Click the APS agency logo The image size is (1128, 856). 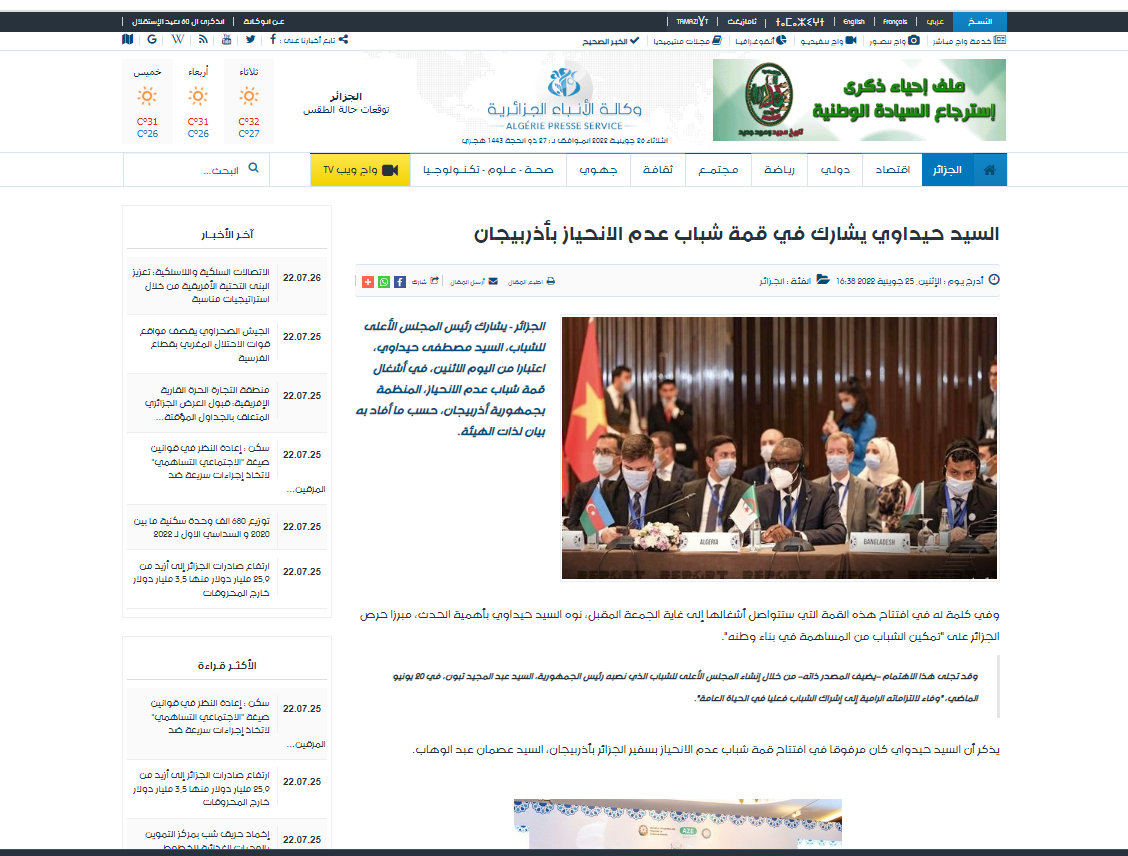point(564,99)
